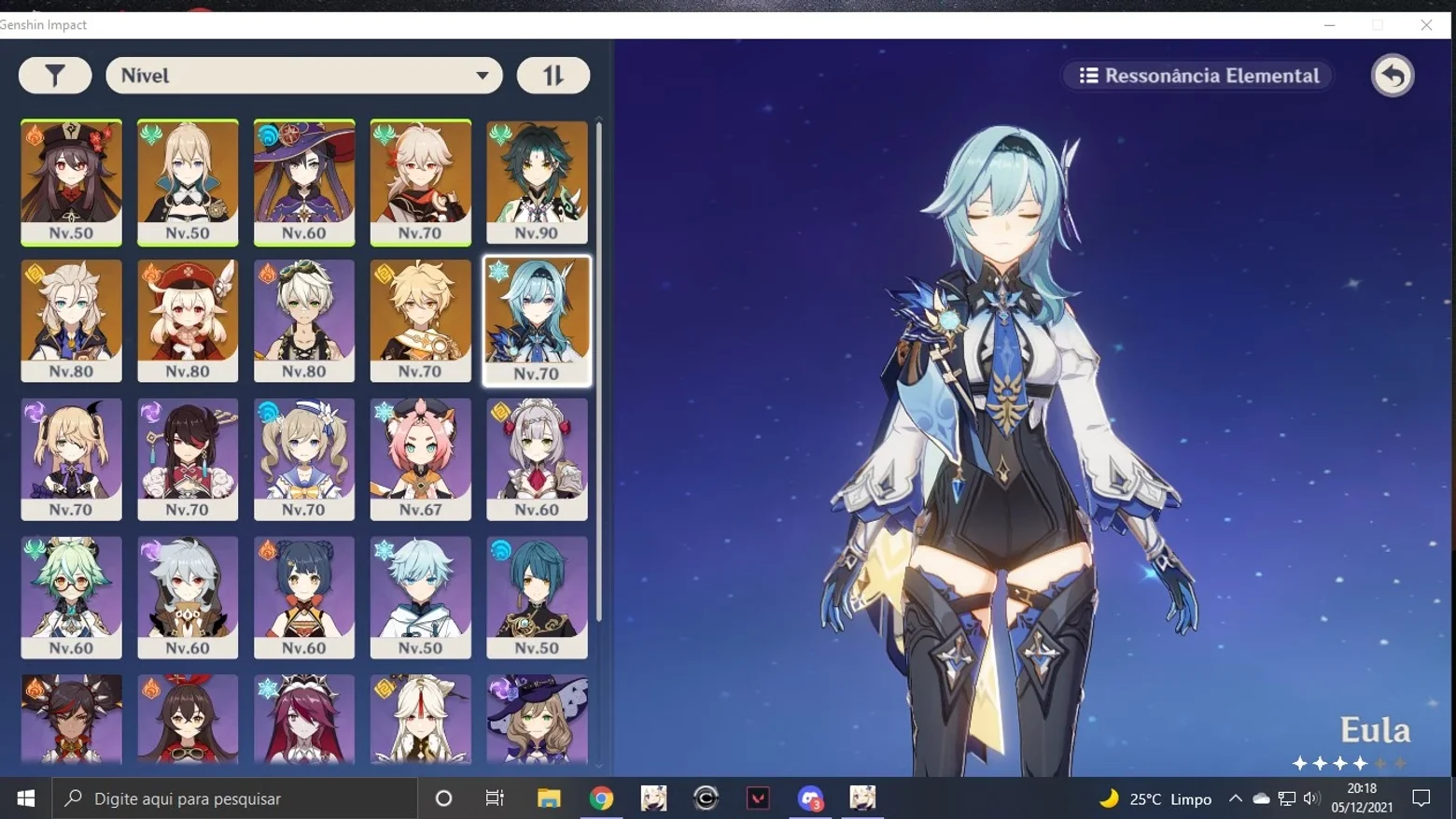The height and width of the screenshot is (819, 1456).
Task: Click the Eula name text
Action: (x=1375, y=730)
